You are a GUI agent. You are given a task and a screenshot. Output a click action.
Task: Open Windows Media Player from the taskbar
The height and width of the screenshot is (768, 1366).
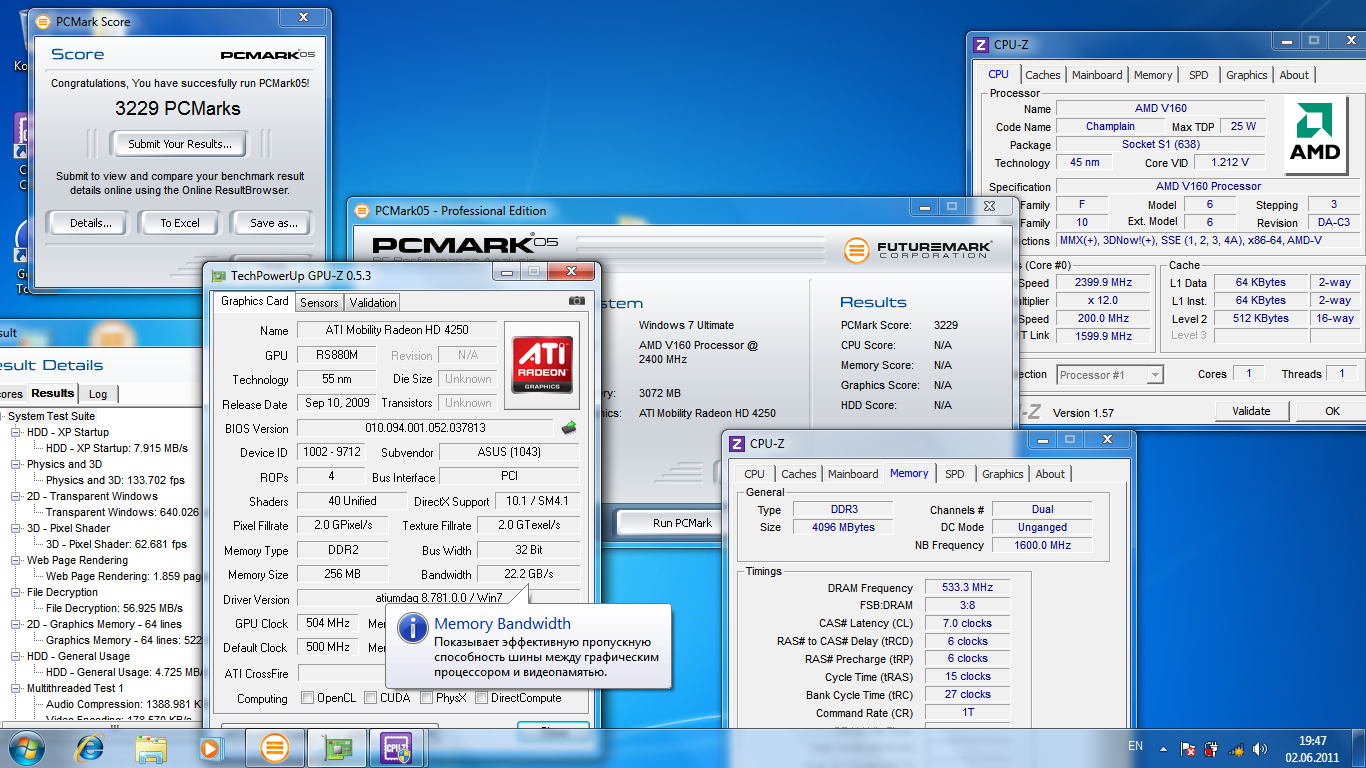211,747
